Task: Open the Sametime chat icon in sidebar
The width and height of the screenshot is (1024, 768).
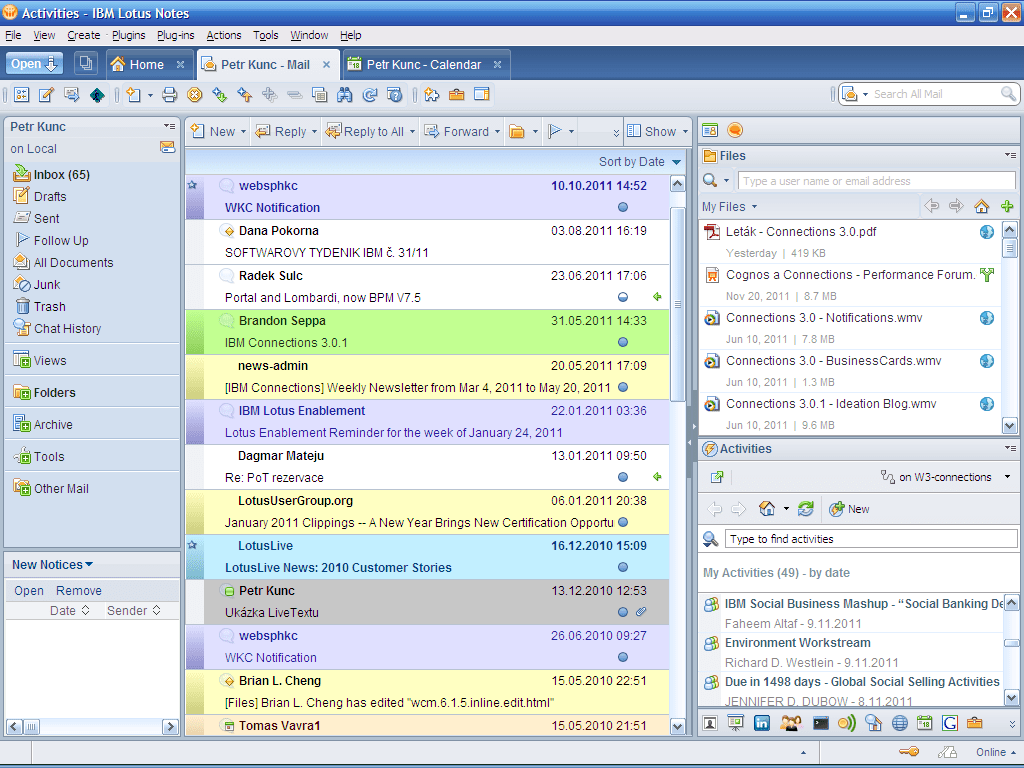Action: pos(735,131)
